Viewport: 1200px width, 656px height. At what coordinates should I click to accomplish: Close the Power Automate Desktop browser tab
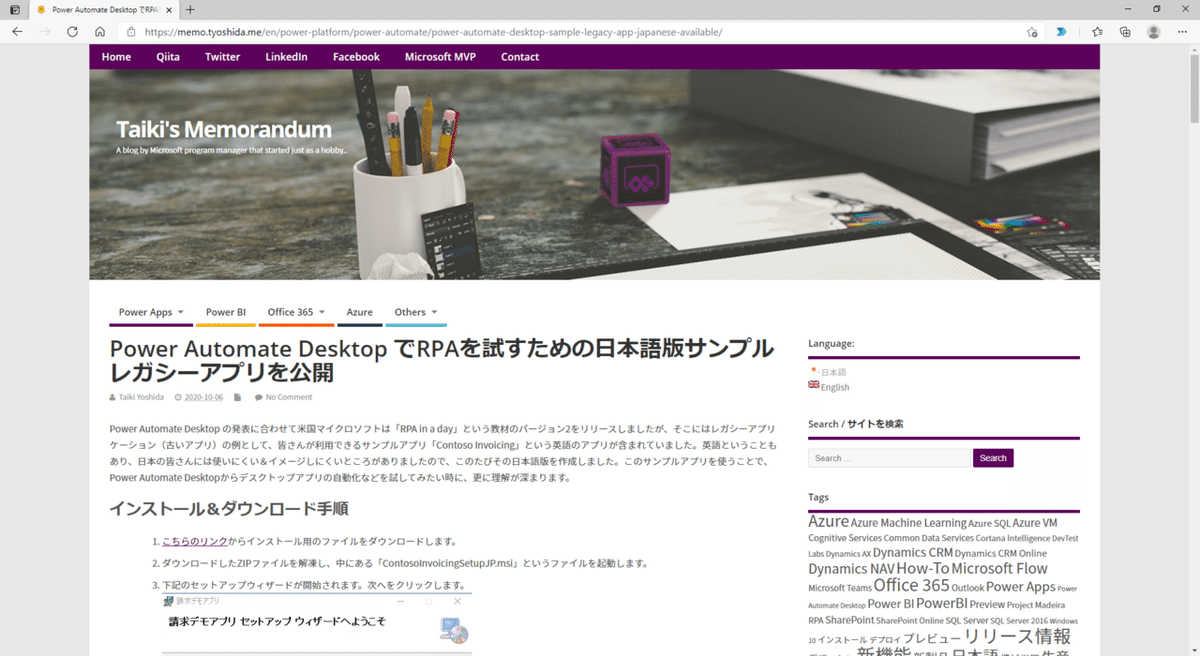(x=167, y=9)
